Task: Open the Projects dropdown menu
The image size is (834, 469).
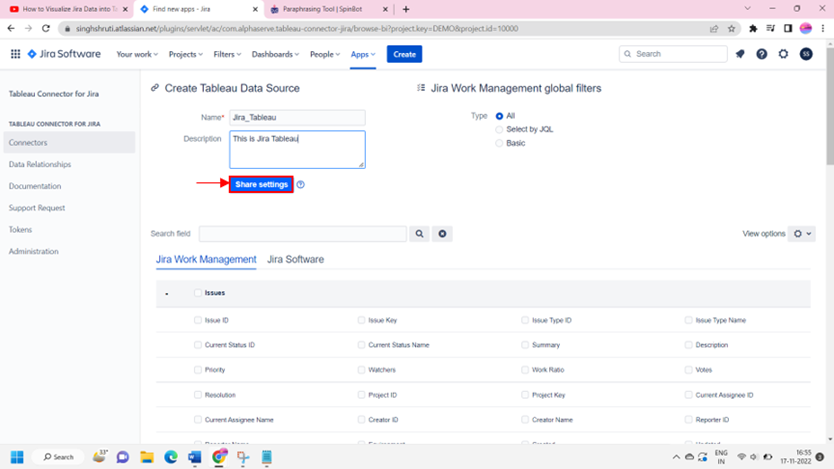Action: pos(186,54)
